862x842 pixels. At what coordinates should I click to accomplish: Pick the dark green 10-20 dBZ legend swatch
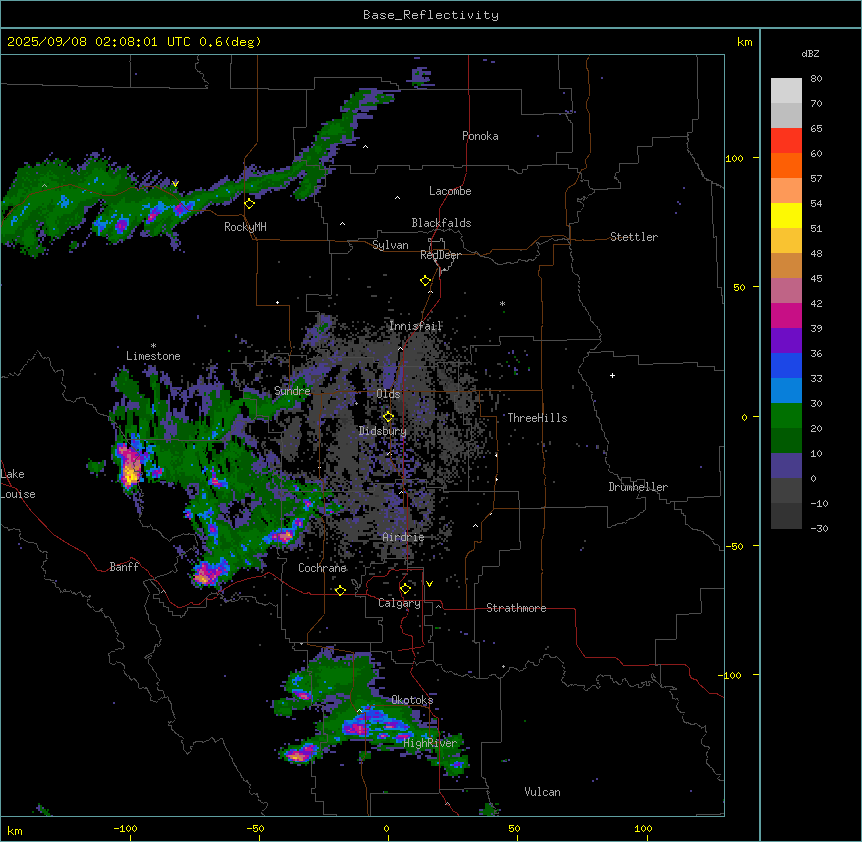(x=786, y=441)
